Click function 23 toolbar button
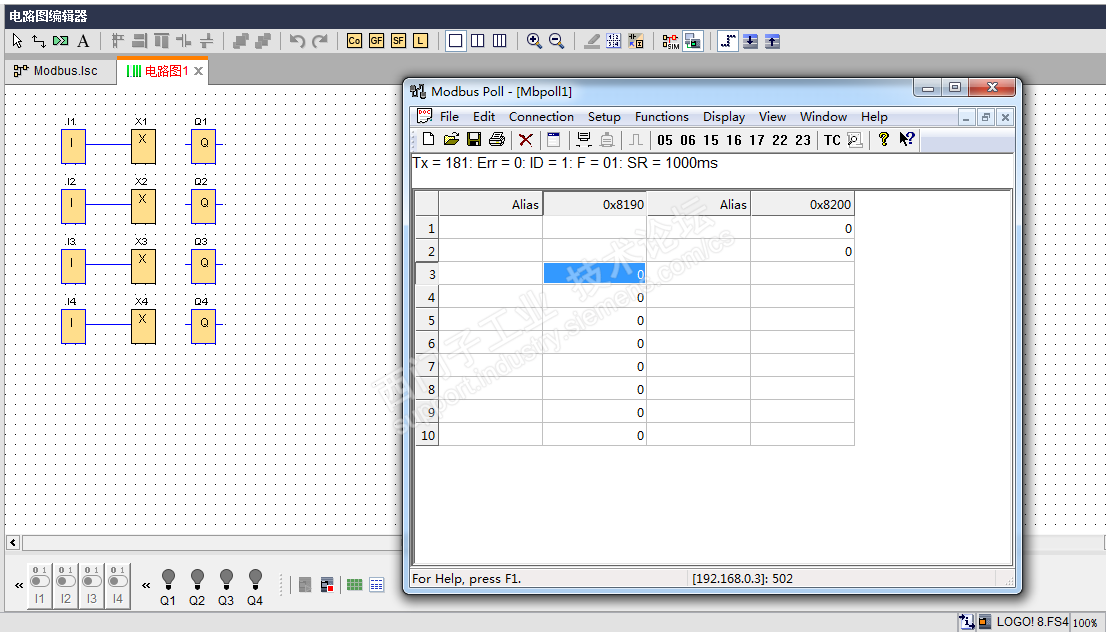Viewport: 1106px width, 632px height. point(803,140)
